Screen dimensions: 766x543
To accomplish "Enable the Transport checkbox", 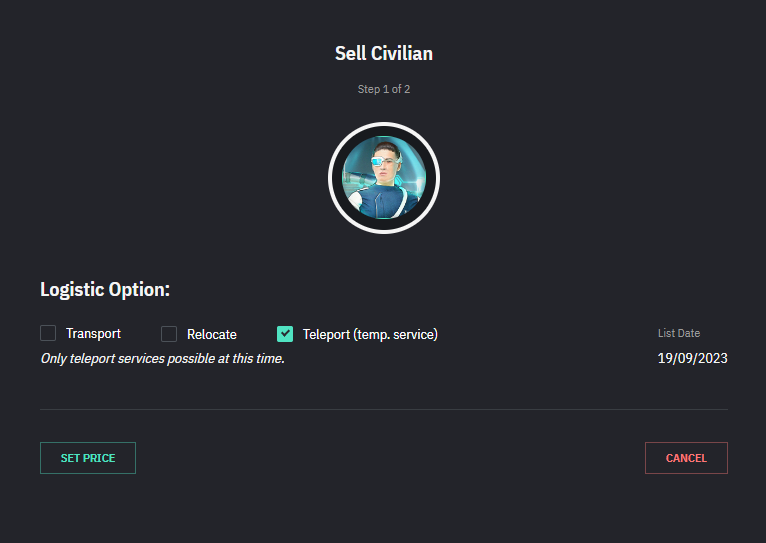I will click(x=48, y=334).
